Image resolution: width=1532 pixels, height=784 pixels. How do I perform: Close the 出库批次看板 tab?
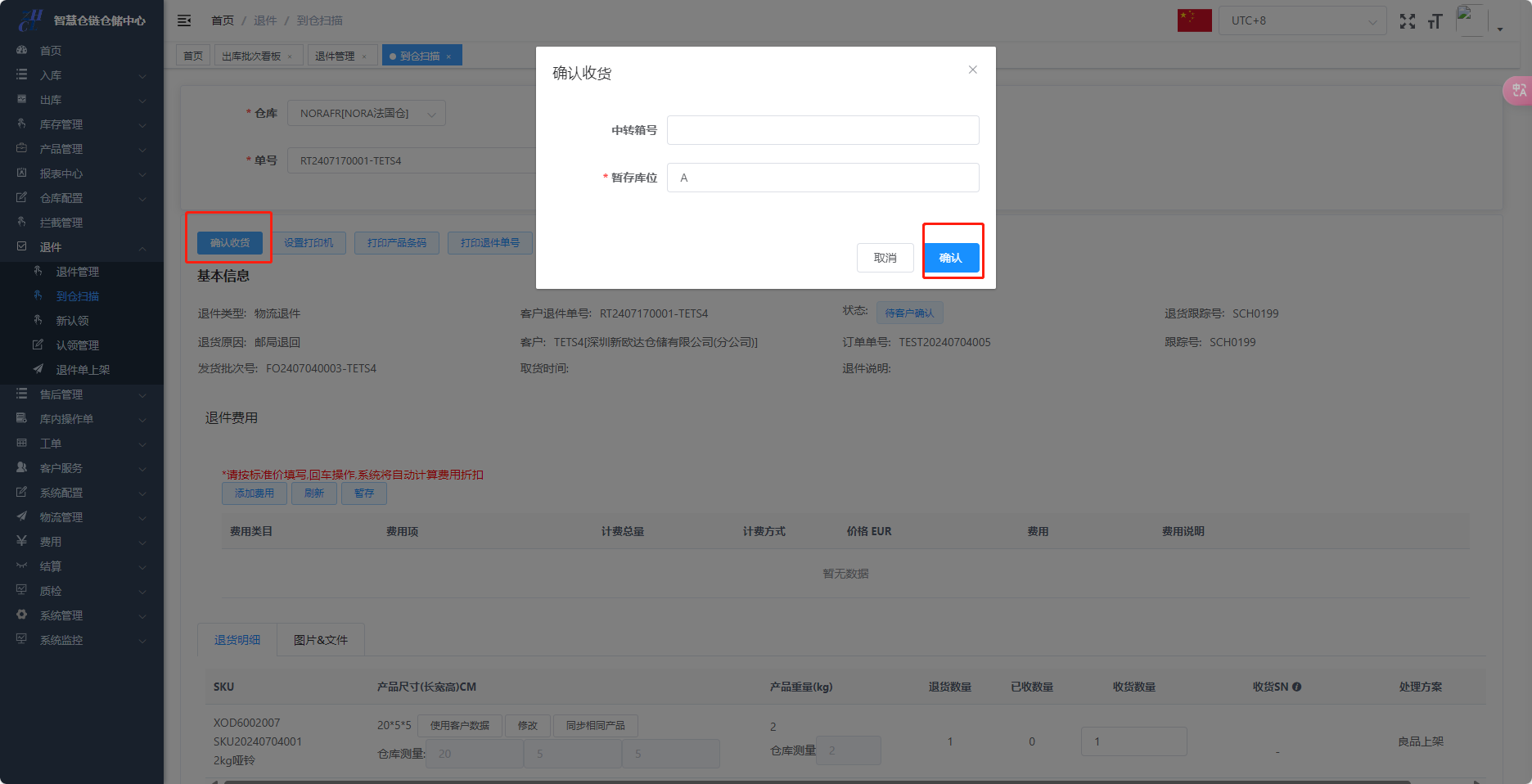[x=290, y=56]
